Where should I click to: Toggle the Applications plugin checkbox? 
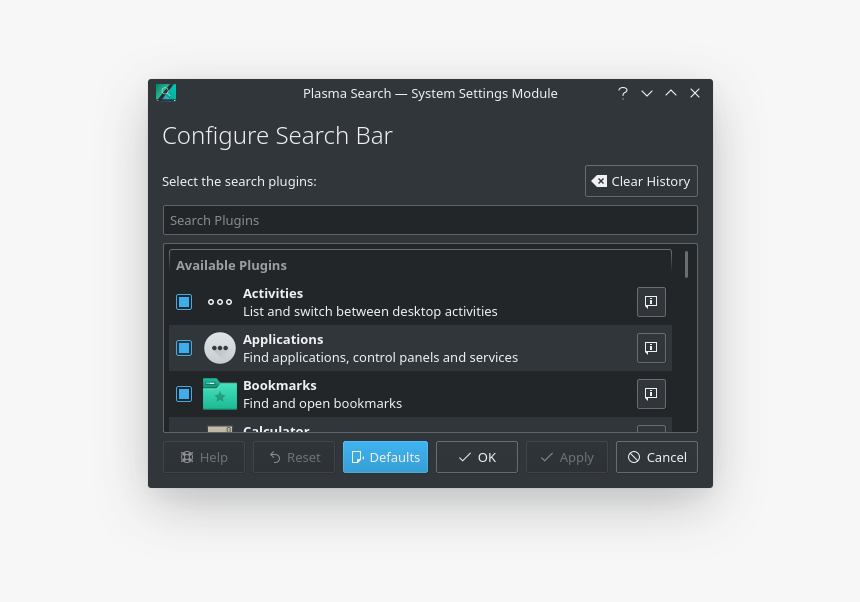pos(184,348)
